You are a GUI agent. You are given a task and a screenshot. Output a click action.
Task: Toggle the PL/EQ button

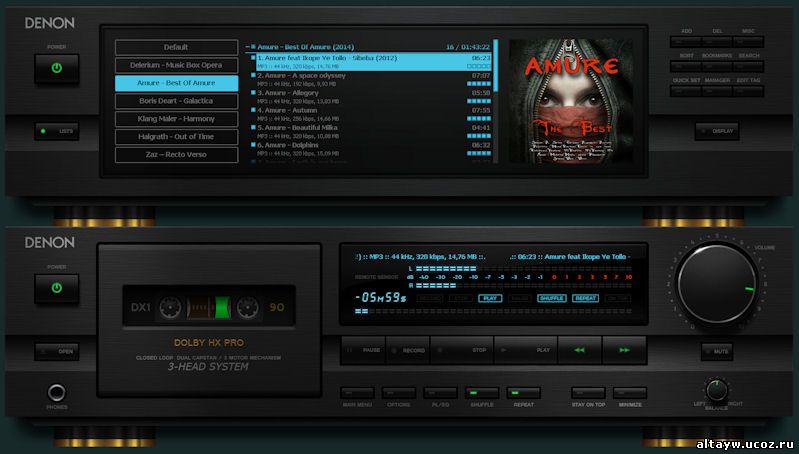point(440,393)
